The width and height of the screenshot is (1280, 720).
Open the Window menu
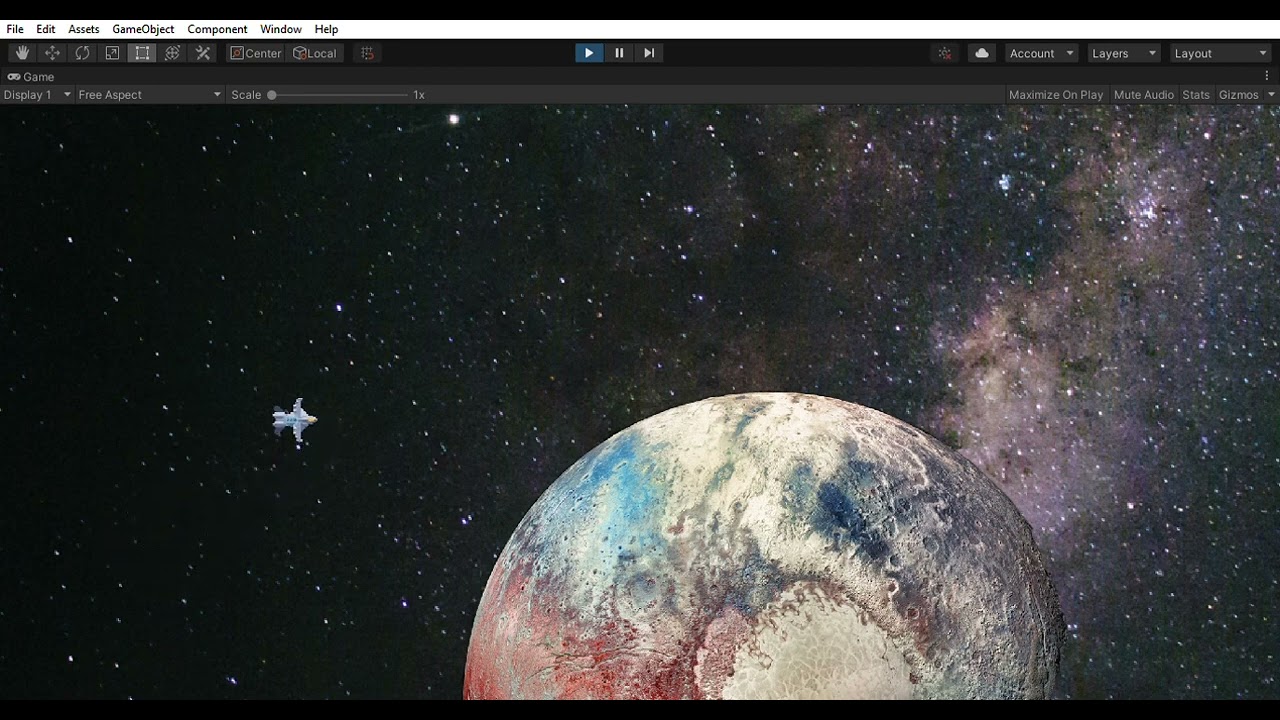pyautogui.click(x=281, y=29)
